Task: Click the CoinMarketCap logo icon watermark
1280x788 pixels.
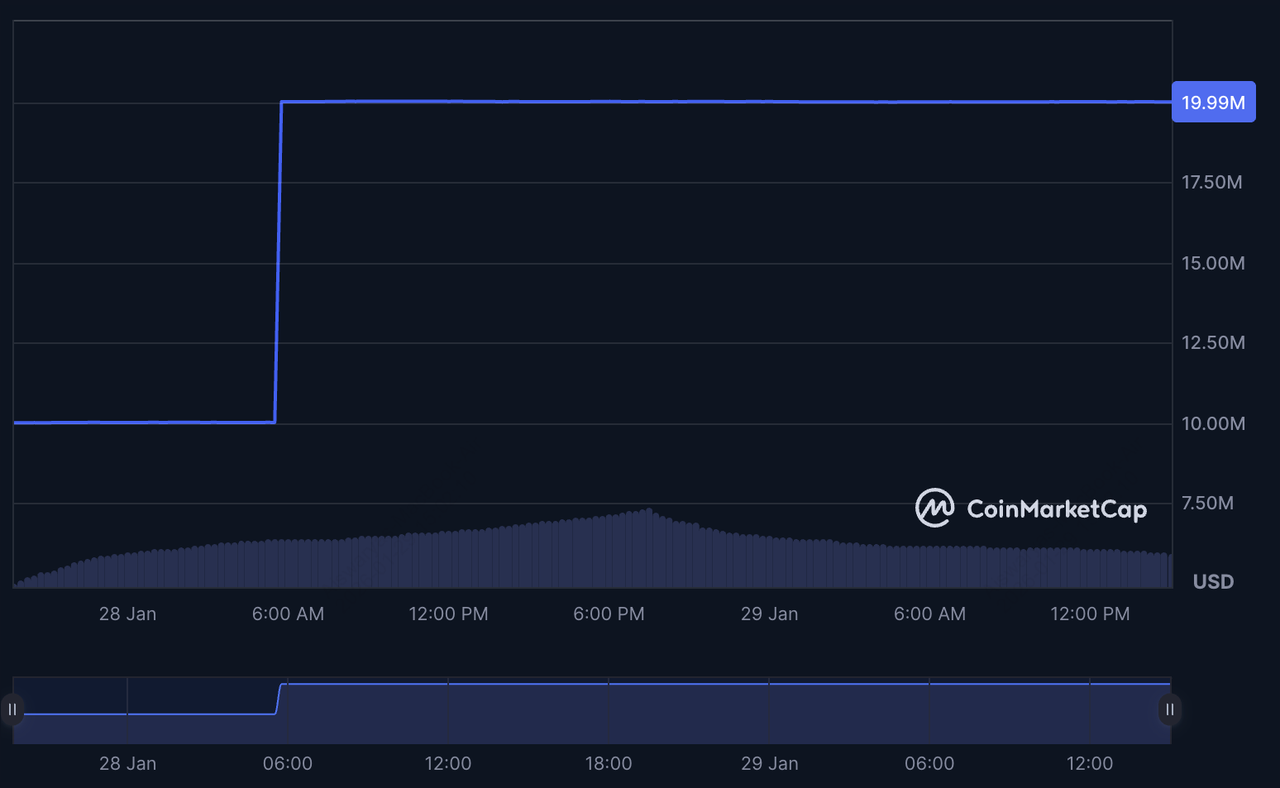Action: click(935, 508)
